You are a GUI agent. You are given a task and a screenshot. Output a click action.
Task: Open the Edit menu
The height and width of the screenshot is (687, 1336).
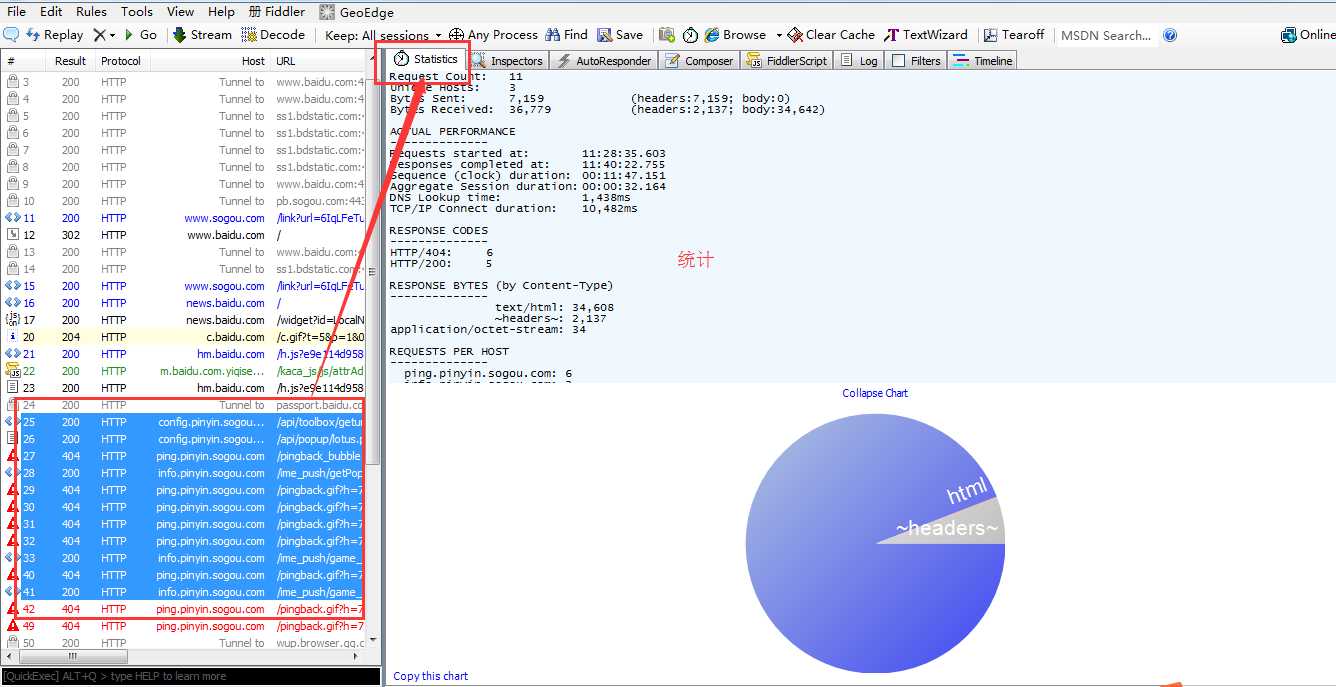pos(51,12)
